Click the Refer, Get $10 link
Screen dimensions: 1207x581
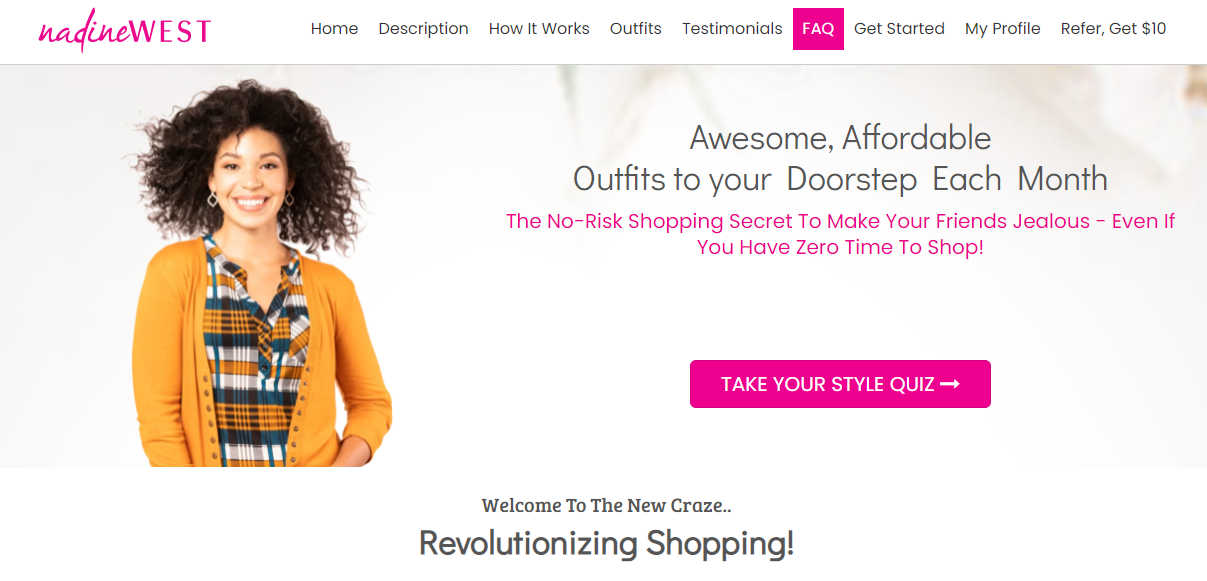pyautogui.click(x=1113, y=29)
